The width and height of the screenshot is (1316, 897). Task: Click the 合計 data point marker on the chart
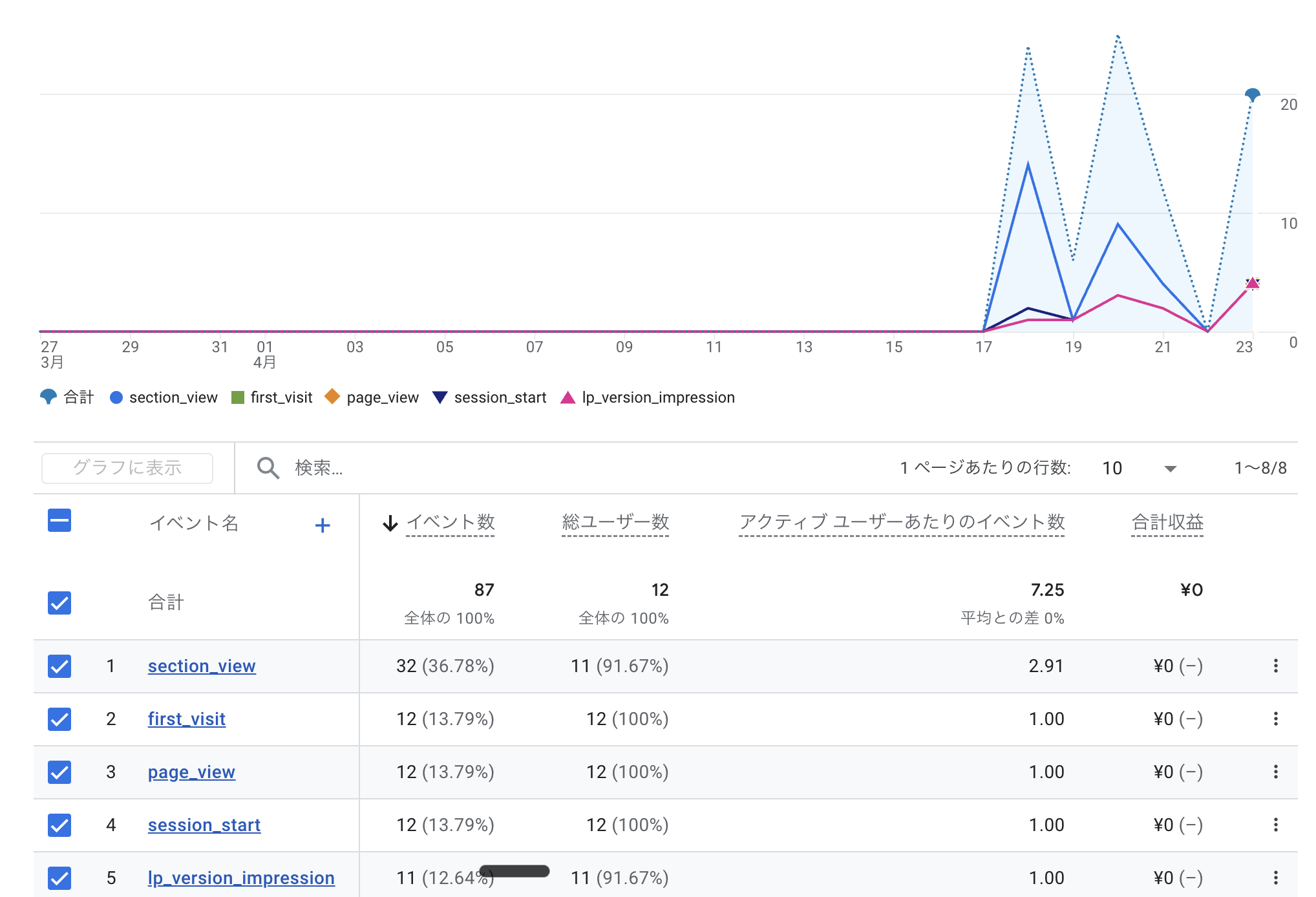[1252, 95]
